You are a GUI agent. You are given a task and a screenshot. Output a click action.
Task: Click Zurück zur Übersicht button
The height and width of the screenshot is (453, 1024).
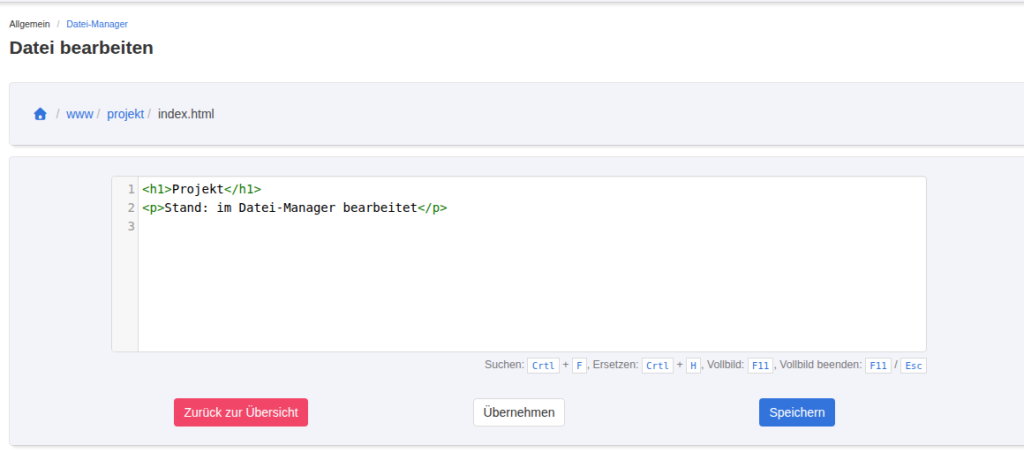(x=241, y=413)
